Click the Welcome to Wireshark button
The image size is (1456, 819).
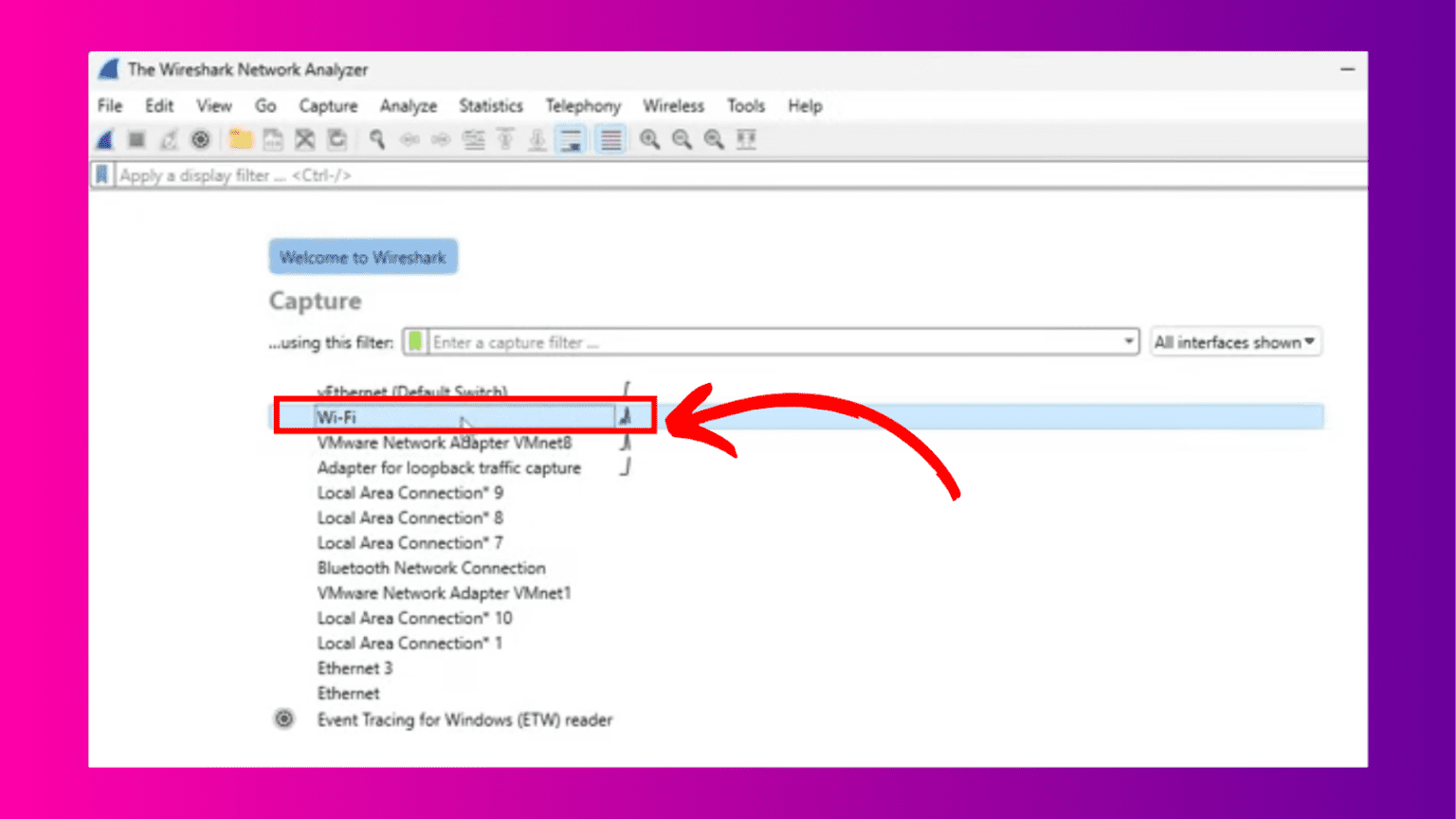tap(363, 256)
